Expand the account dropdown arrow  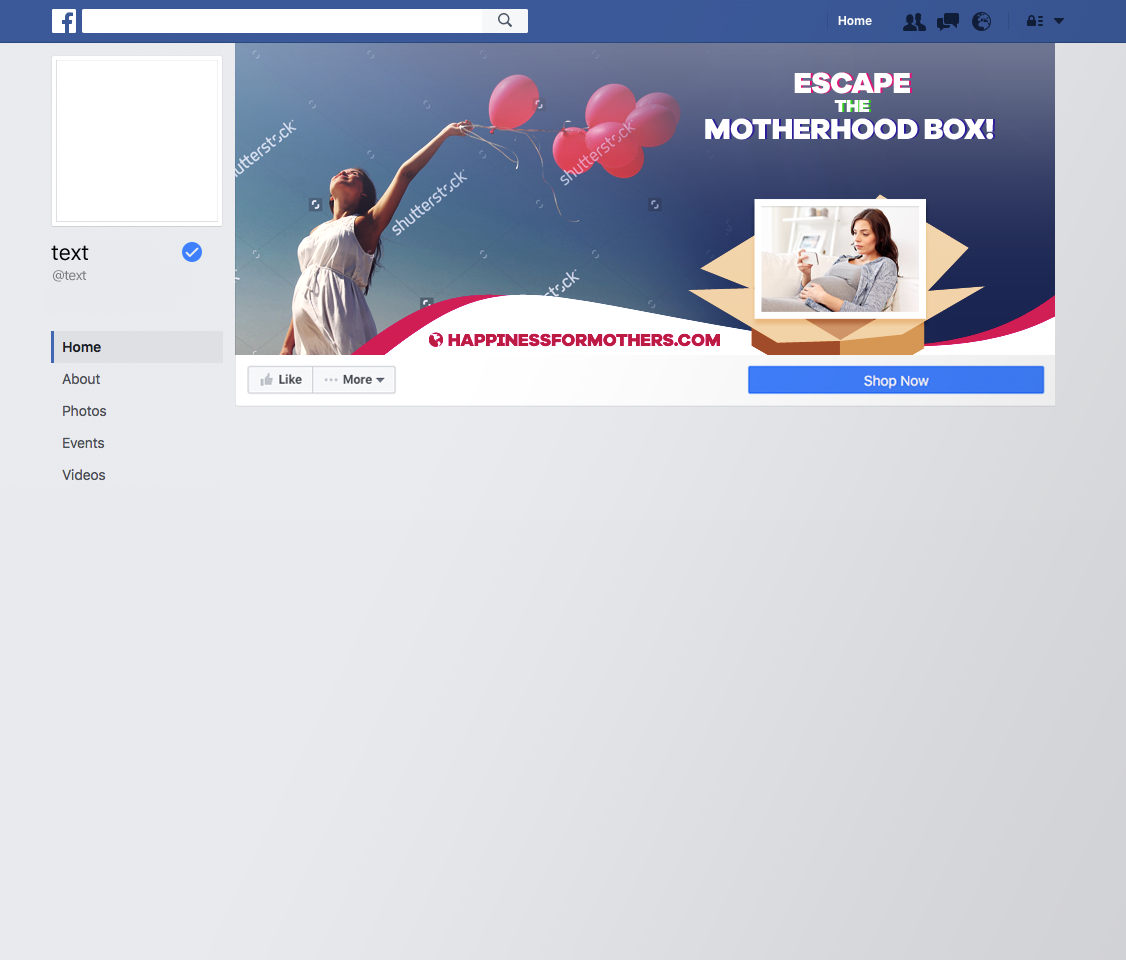(x=1058, y=21)
